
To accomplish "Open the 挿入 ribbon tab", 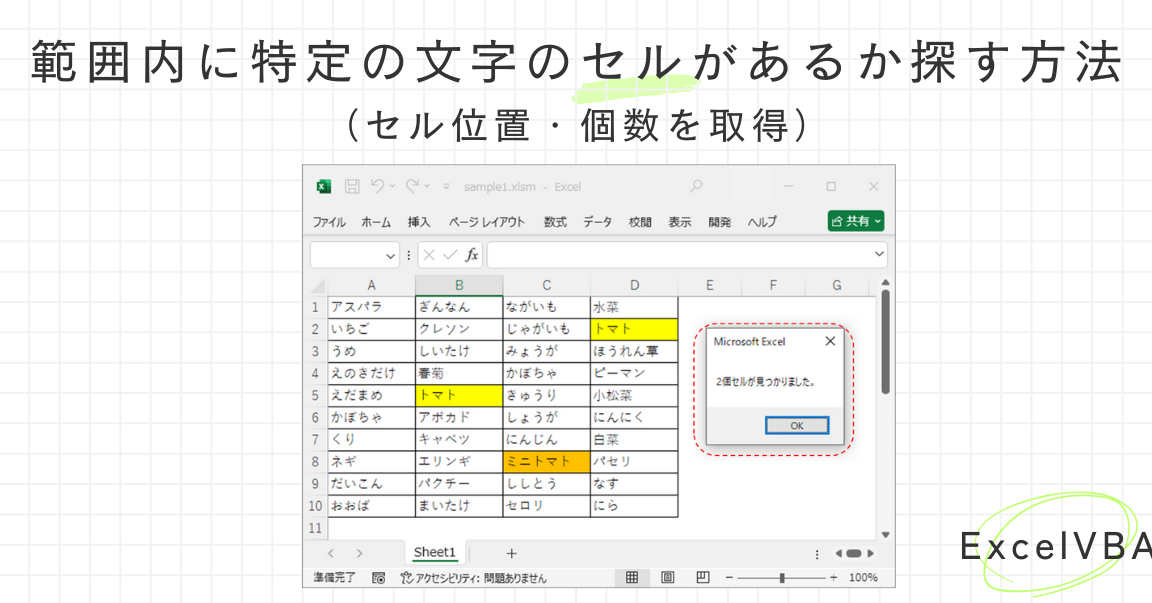I will pos(419,222).
